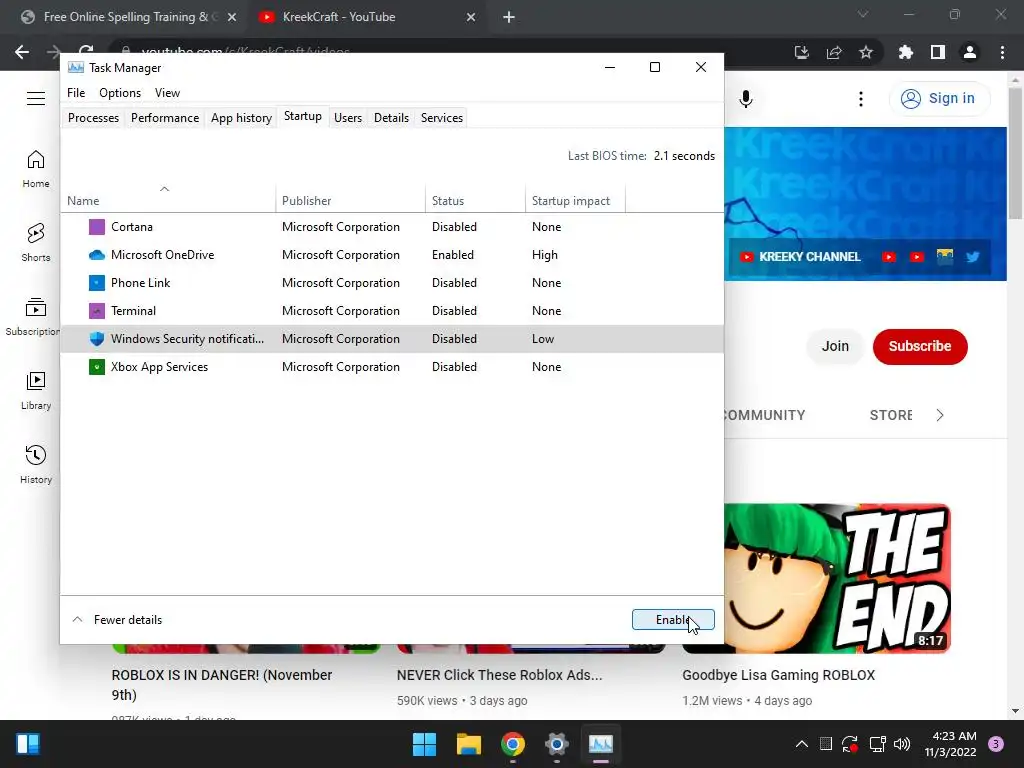Open Task Manager View menu
This screenshot has width=1024, height=768.
tap(167, 93)
